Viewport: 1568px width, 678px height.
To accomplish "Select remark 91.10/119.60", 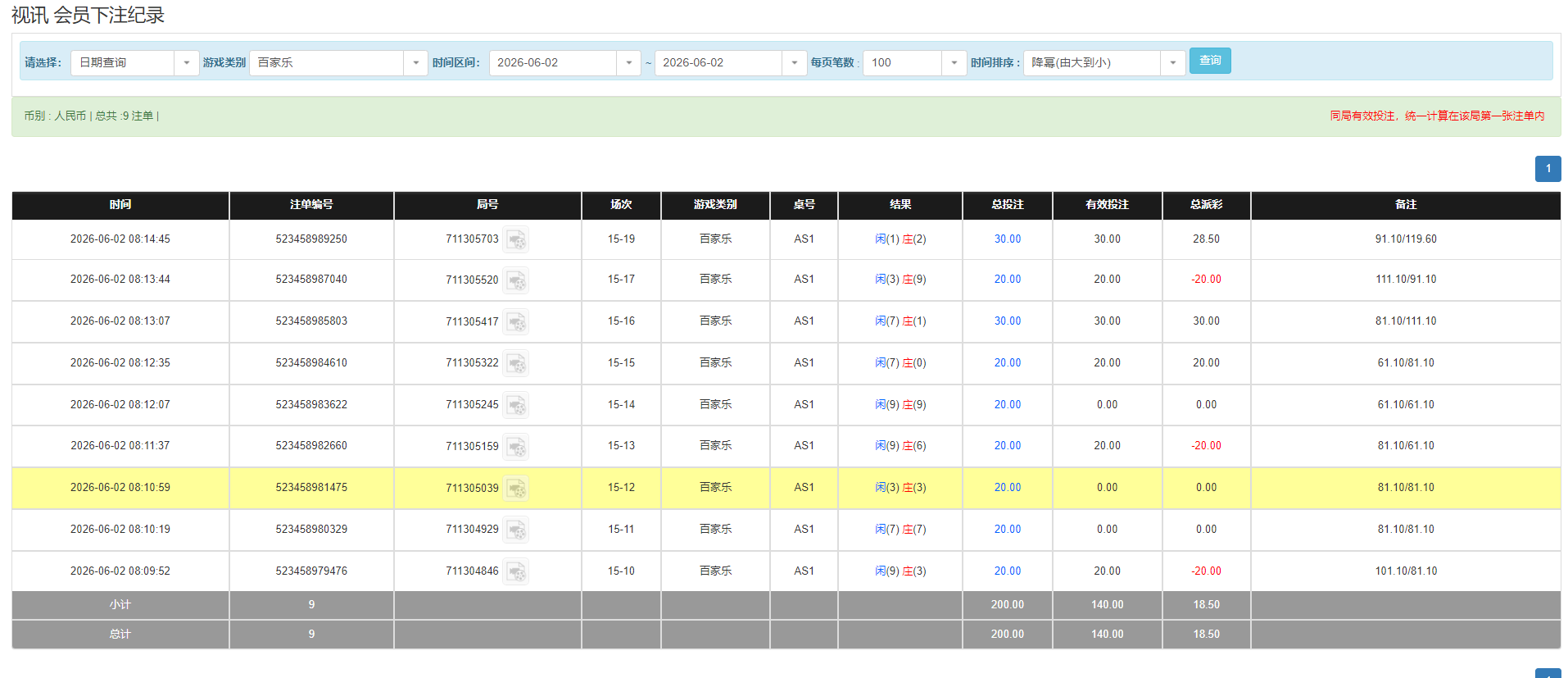I will click(x=1406, y=239).
